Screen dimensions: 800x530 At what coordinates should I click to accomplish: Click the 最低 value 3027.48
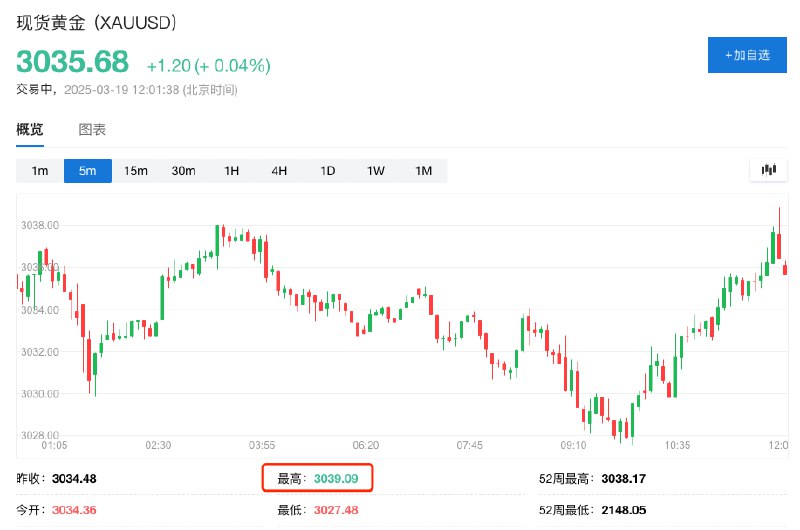336,510
